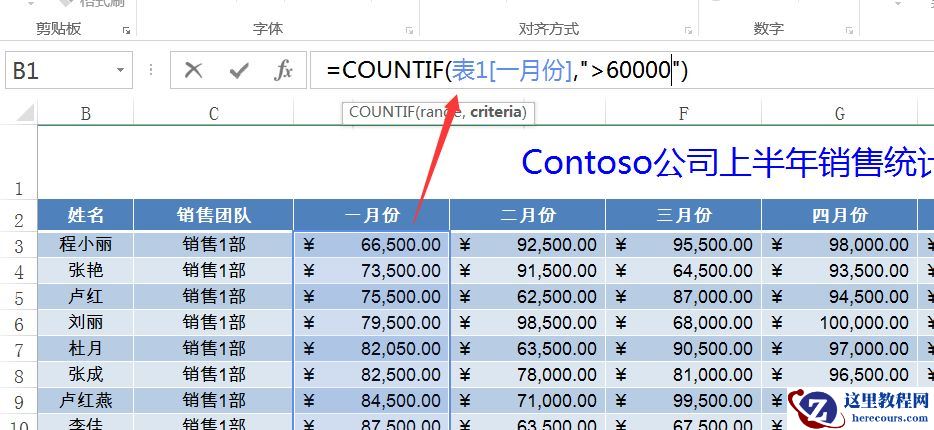Select row 1 header
The height and width of the screenshot is (430, 934).
click(18, 162)
